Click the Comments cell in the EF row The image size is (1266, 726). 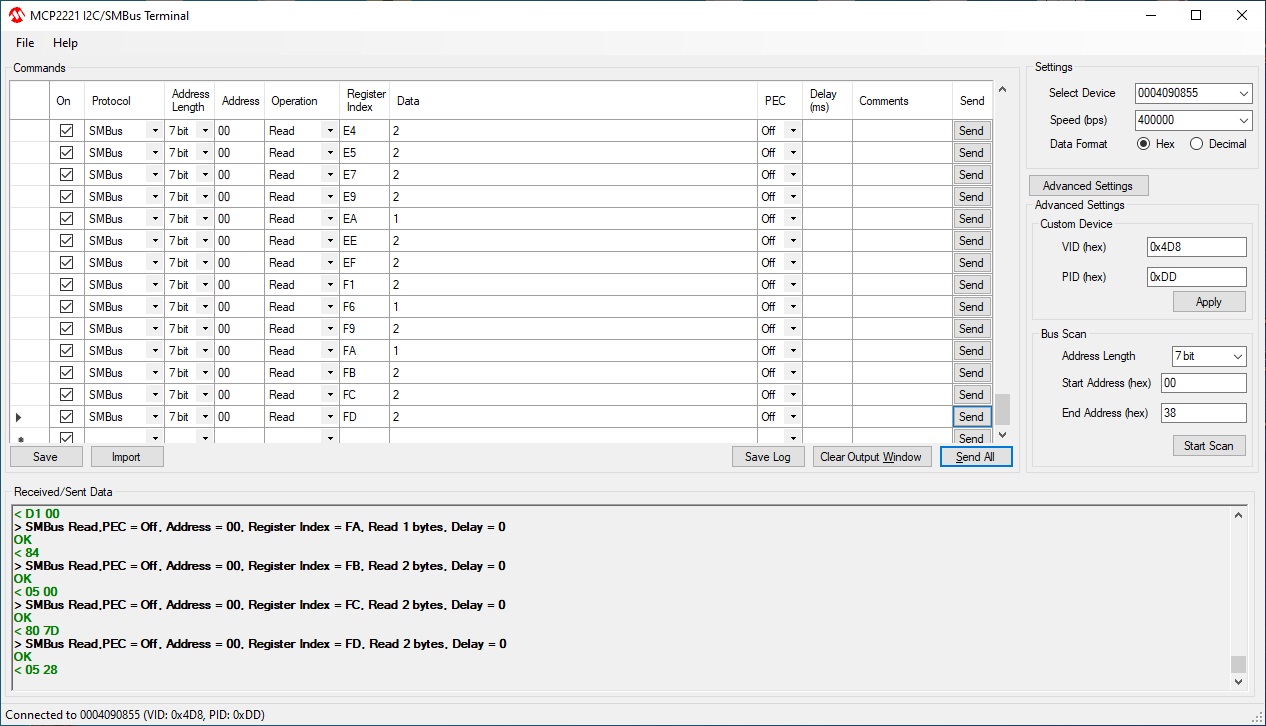pyautogui.click(x=902, y=263)
